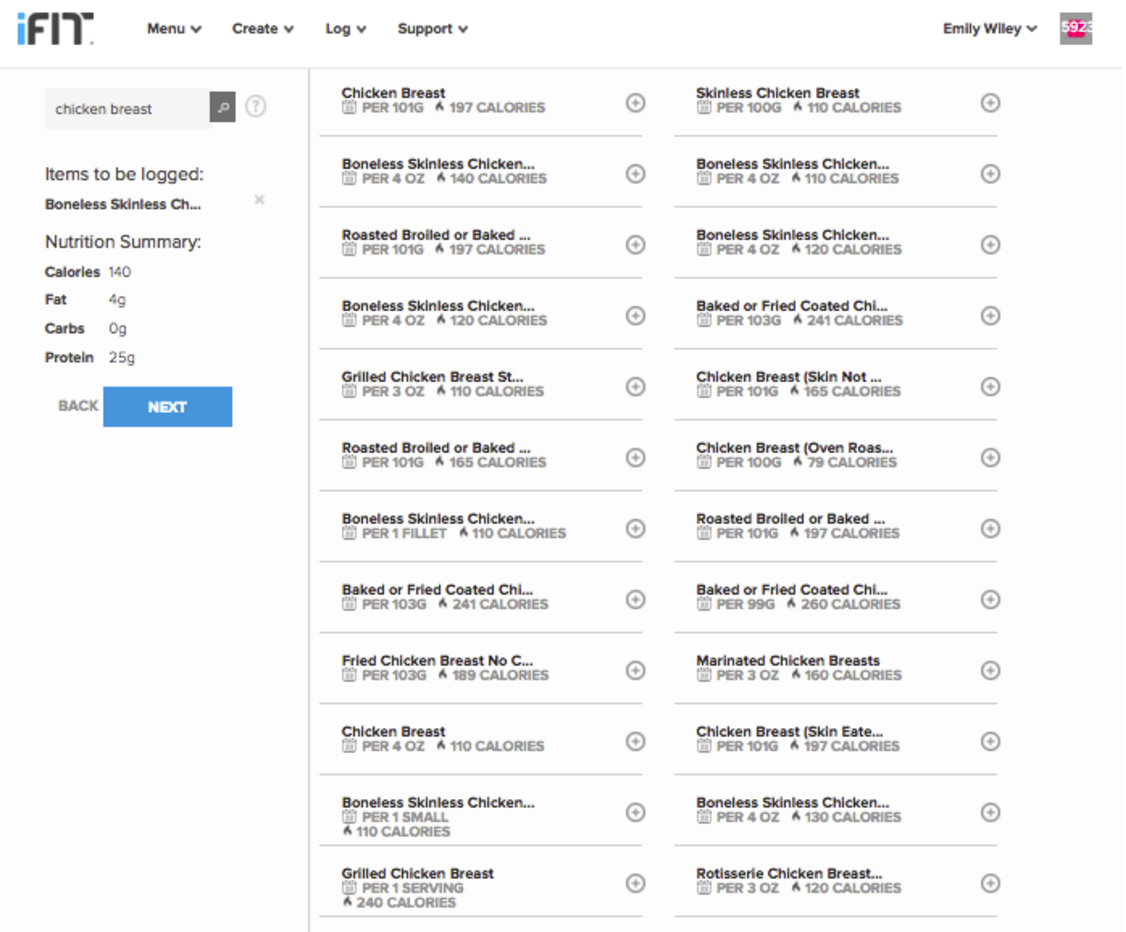Open the Support menu
Screen dimensions: 1126x932
pos(432,29)
